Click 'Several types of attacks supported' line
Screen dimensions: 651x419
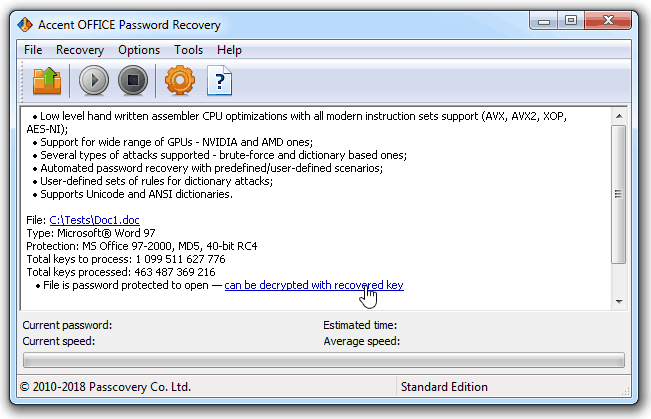(x=220, y=155)
